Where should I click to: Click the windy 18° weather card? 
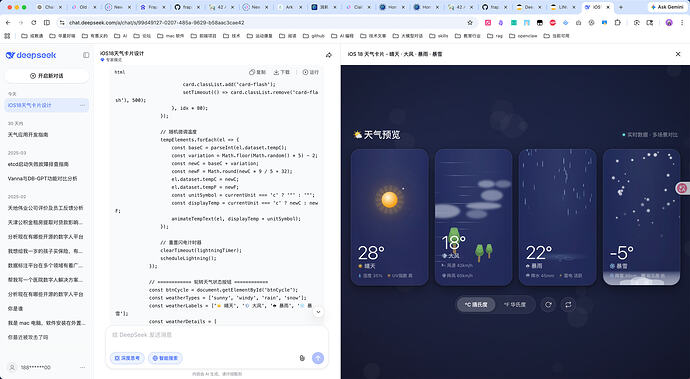click(x=473, y=217)
